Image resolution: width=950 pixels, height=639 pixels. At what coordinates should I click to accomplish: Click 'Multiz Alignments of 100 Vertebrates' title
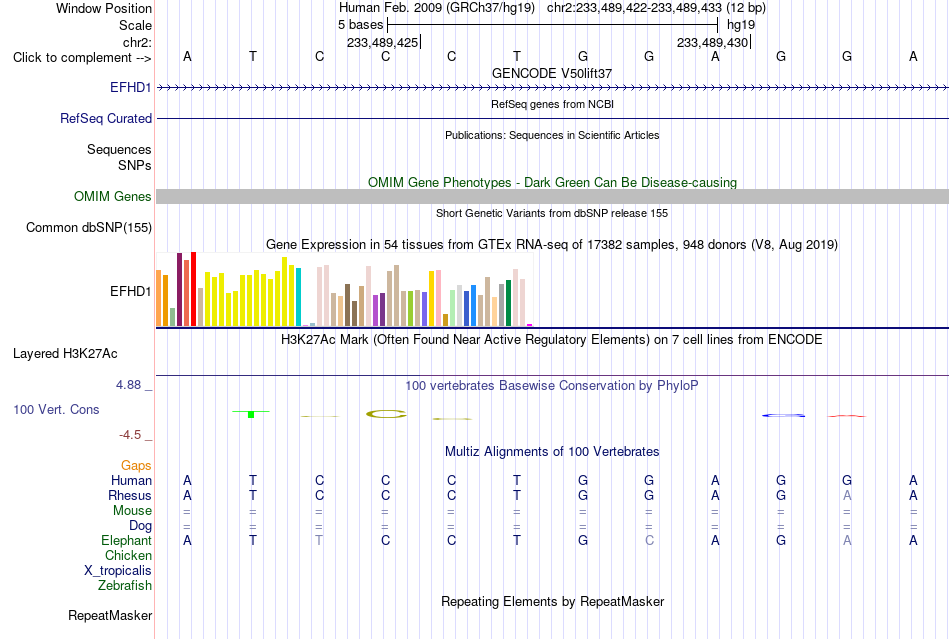pyautogui.click(x=552, y=451)
